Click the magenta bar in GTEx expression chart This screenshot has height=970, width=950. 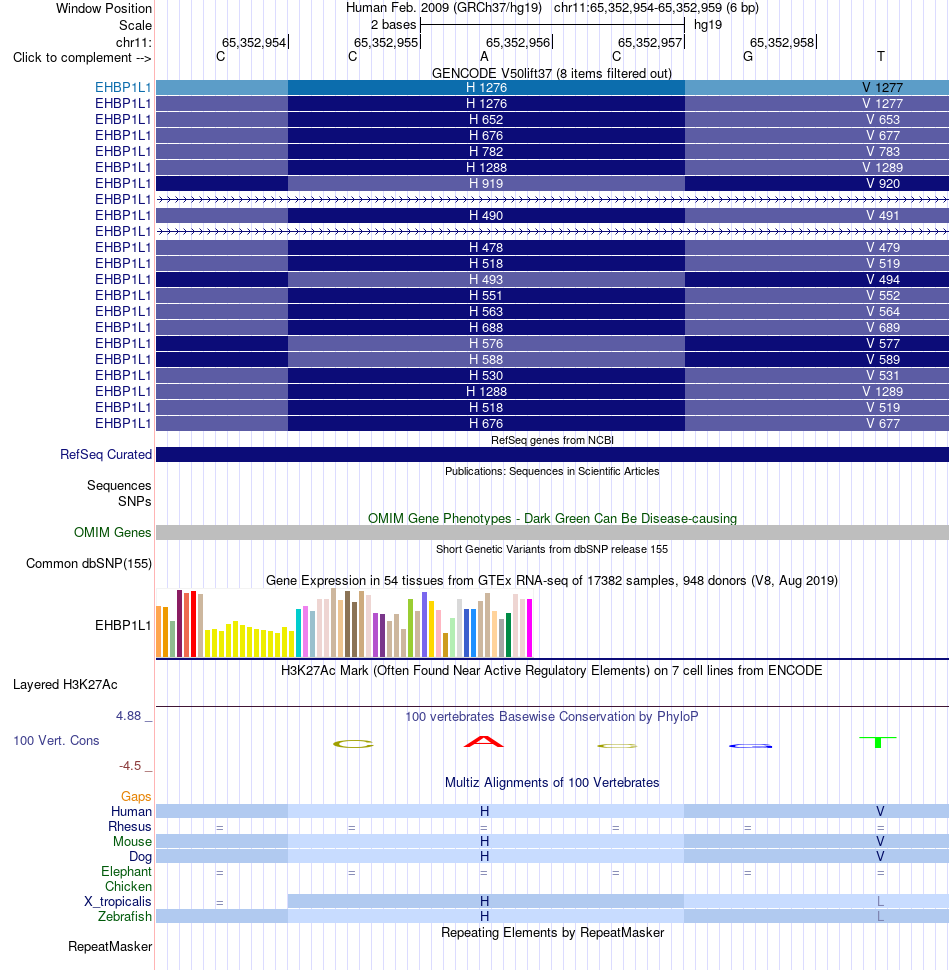[x=529, y=627]
